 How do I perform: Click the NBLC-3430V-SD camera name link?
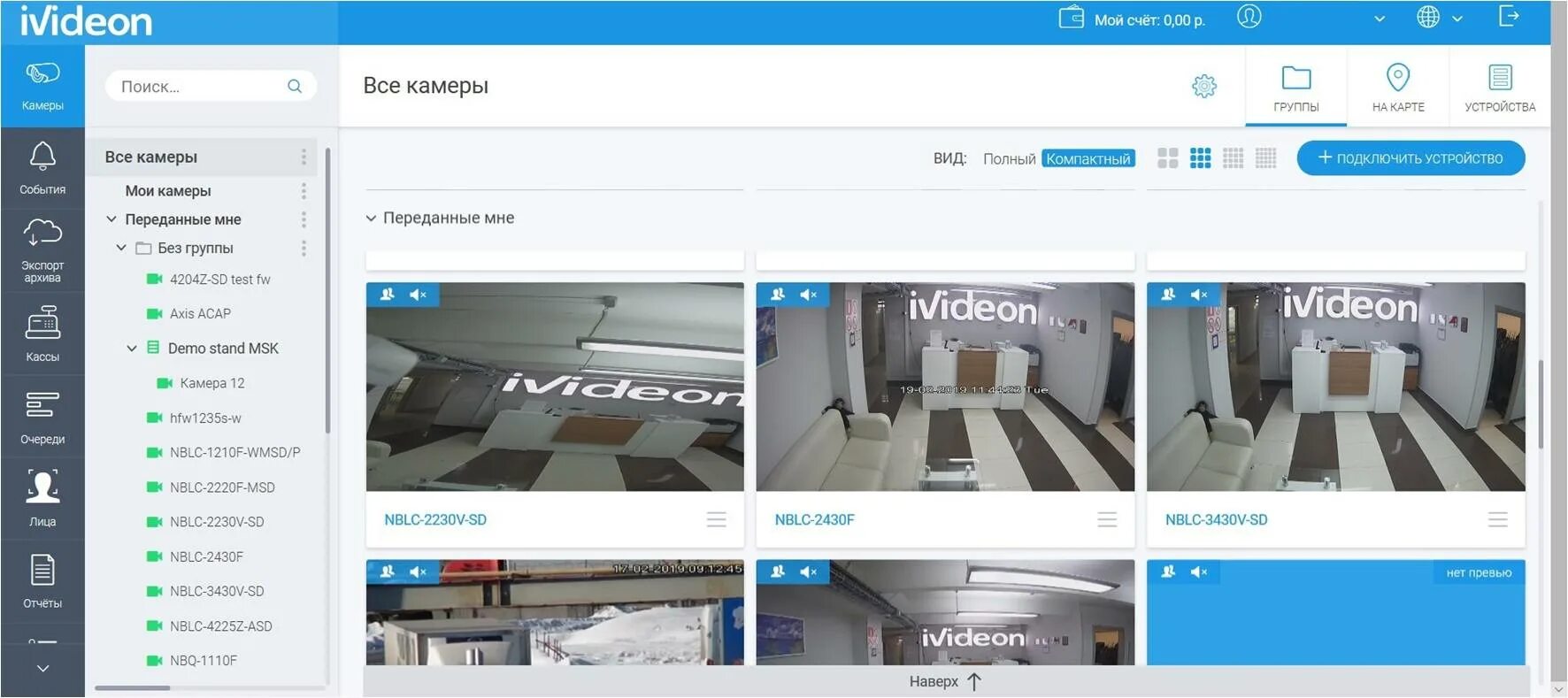point(1217,520)
